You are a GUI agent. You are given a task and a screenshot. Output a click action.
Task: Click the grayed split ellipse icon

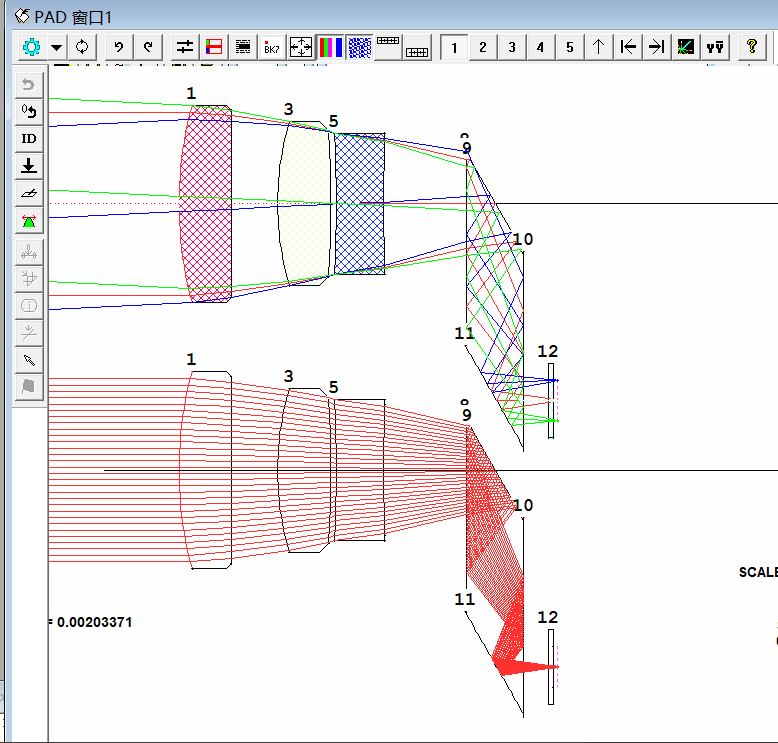(x=29, y=306)
